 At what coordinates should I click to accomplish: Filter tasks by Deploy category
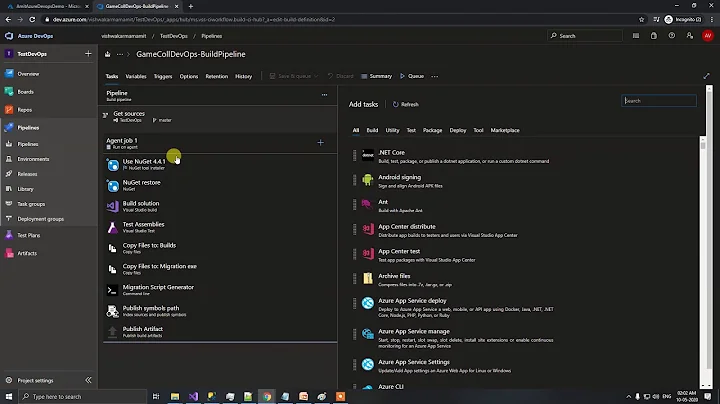[458, 130]
